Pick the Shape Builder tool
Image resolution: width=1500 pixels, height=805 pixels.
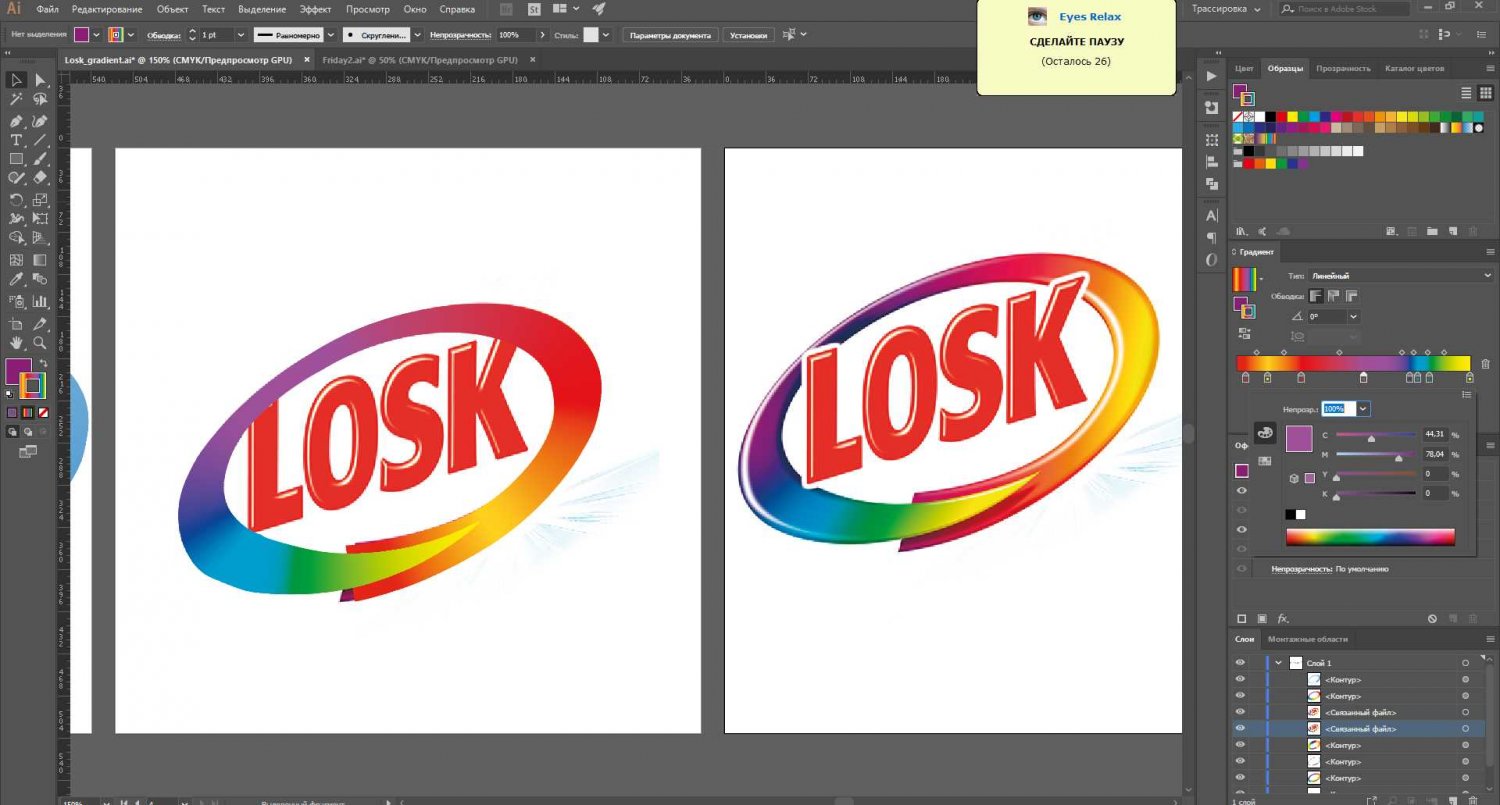click(x=16, y=238)
